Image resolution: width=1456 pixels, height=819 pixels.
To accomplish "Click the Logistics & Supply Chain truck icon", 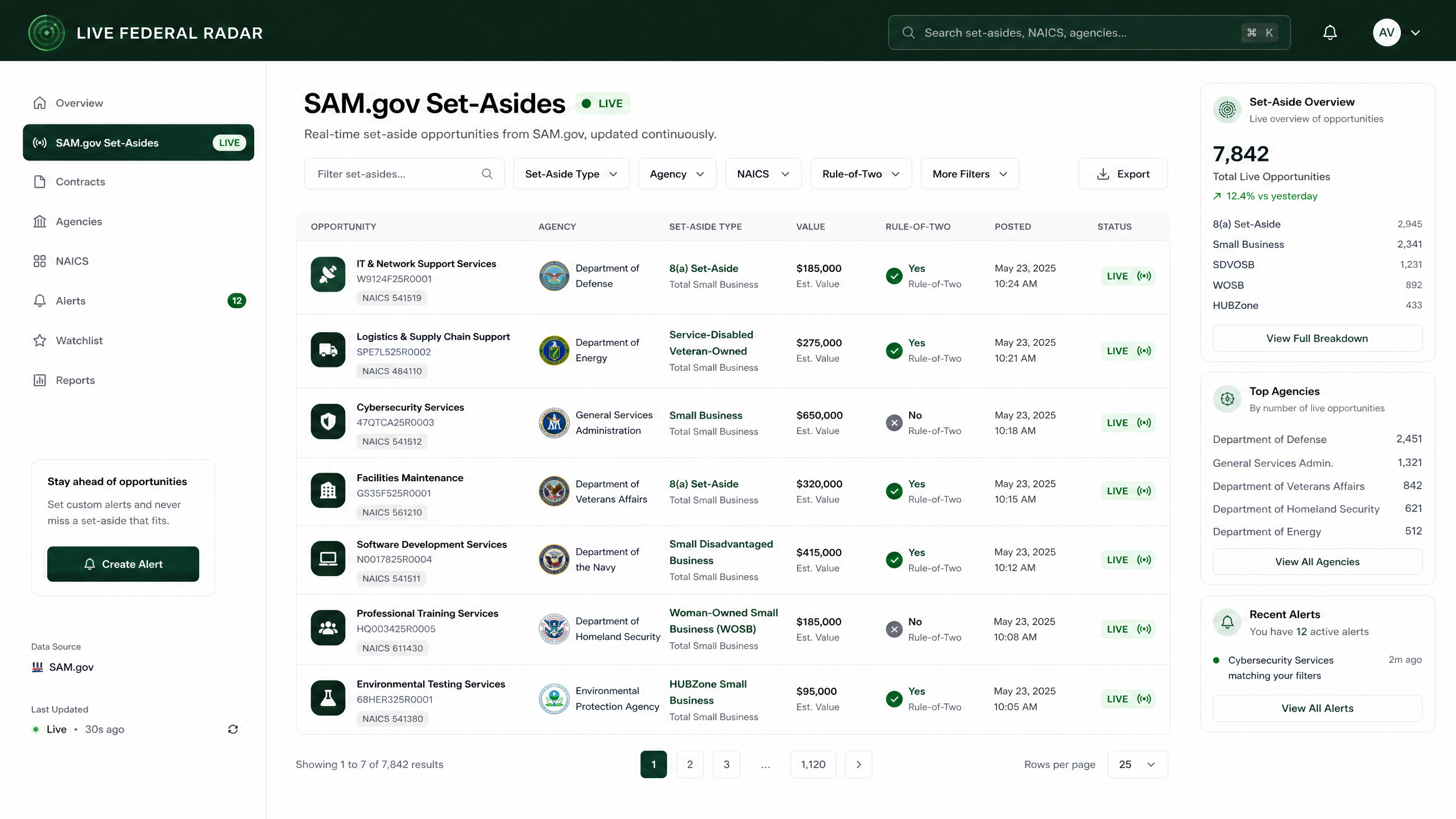I will [x=328, y=350].
